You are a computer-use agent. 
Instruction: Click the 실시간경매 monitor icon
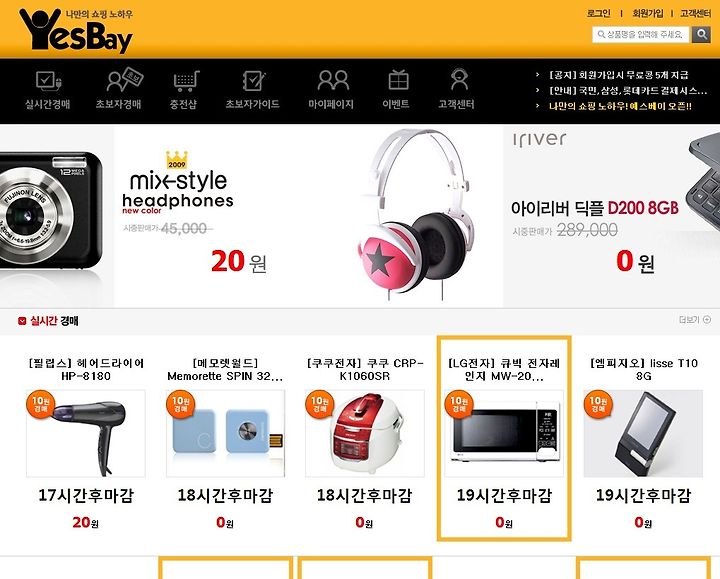49,82
